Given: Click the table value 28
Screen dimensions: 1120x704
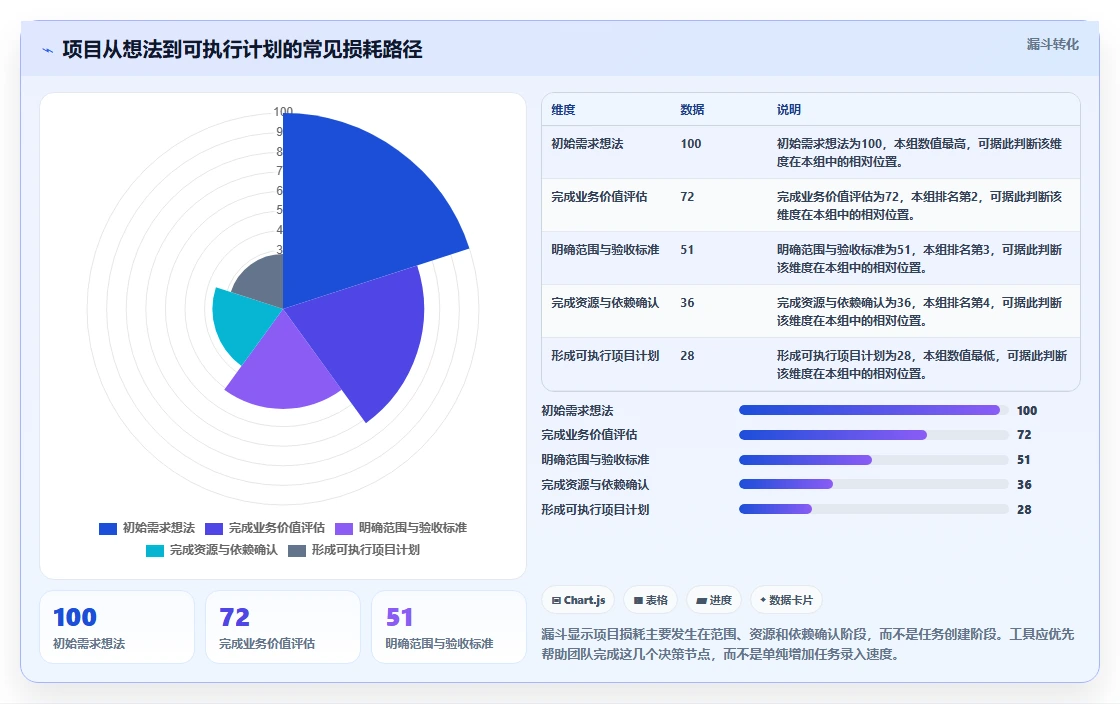Looking at the screenshot, I should [x=687, y=356].
